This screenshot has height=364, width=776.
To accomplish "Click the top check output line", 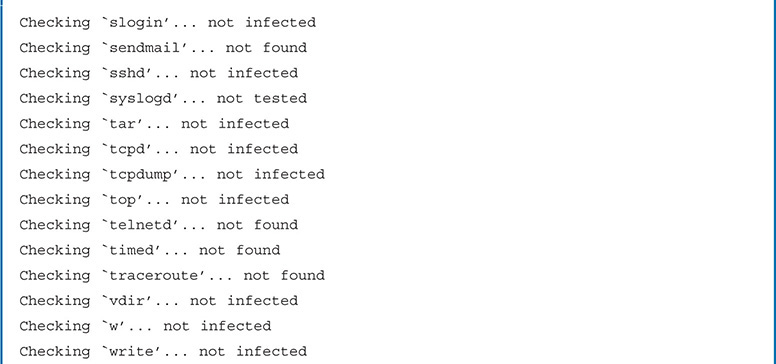I will (154, 200).
